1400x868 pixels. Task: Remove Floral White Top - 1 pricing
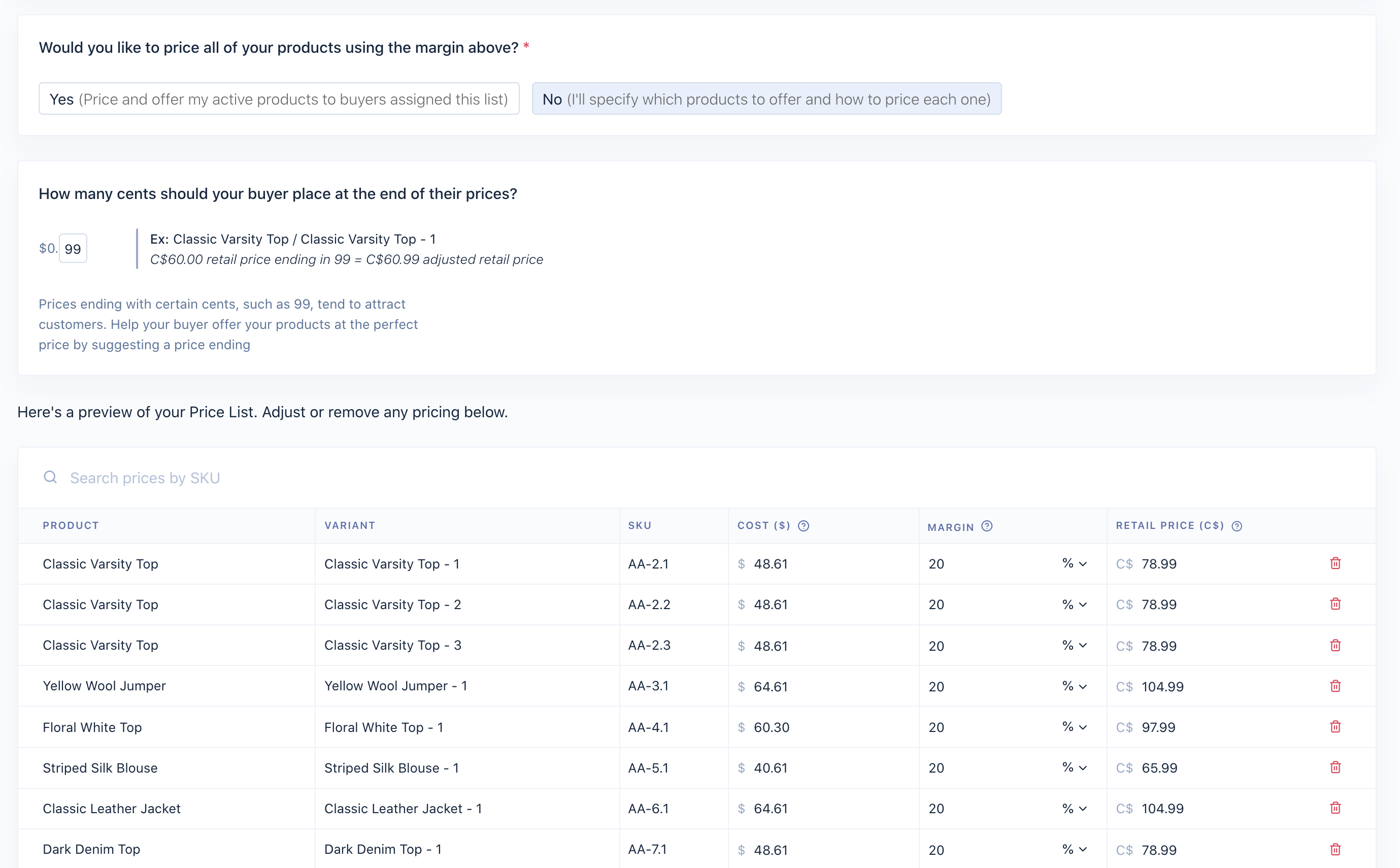(1335, 727)
